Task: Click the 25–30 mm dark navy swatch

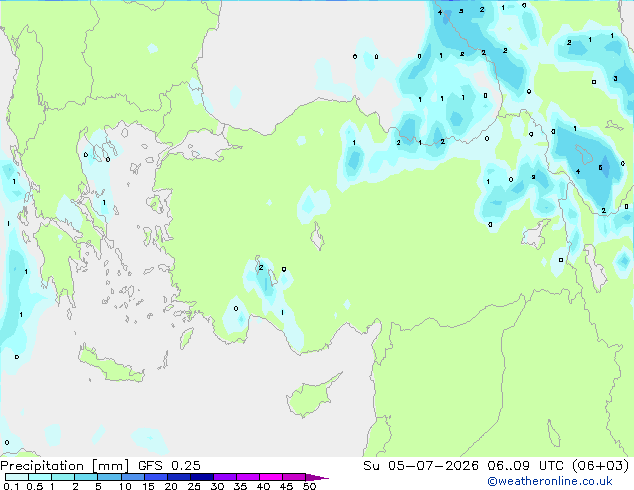Action: tap(201, 477)
